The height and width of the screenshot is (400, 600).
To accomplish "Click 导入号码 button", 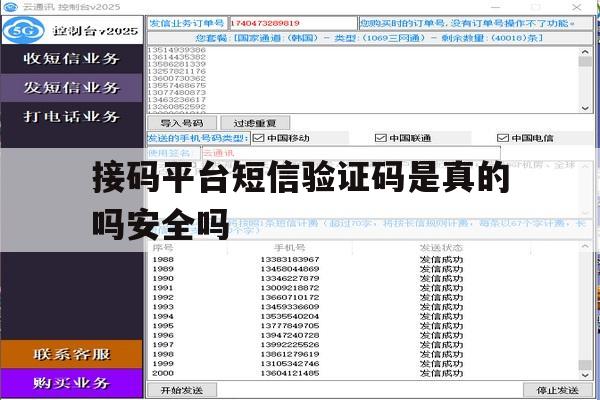I will 182,123.
